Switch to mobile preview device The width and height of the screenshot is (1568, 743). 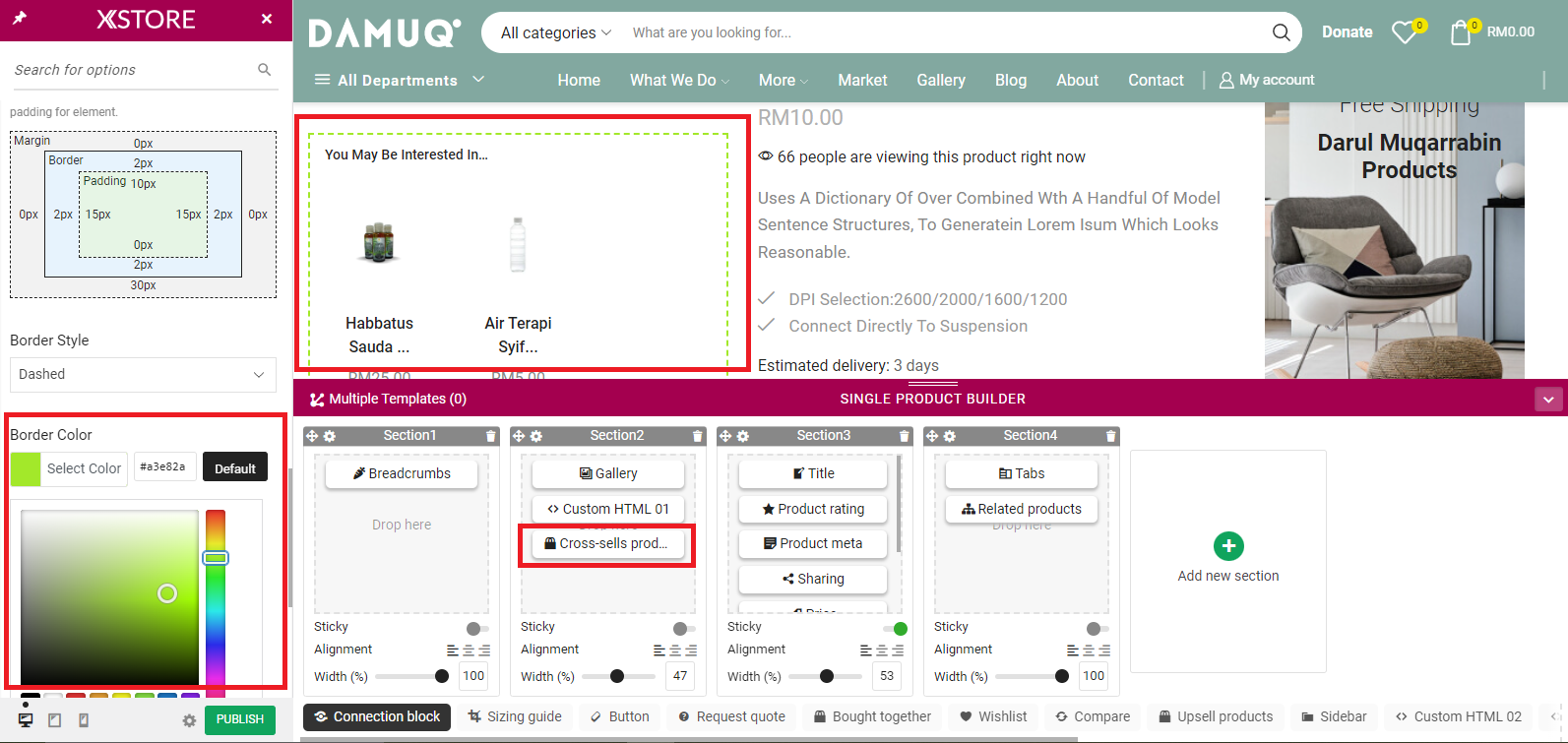coord(84,720)
